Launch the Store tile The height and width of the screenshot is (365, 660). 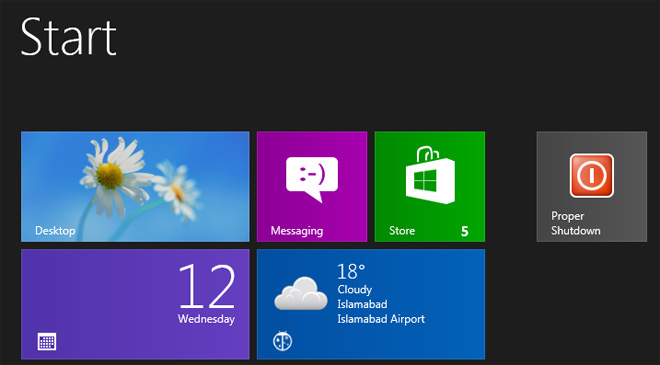(430, 186)
